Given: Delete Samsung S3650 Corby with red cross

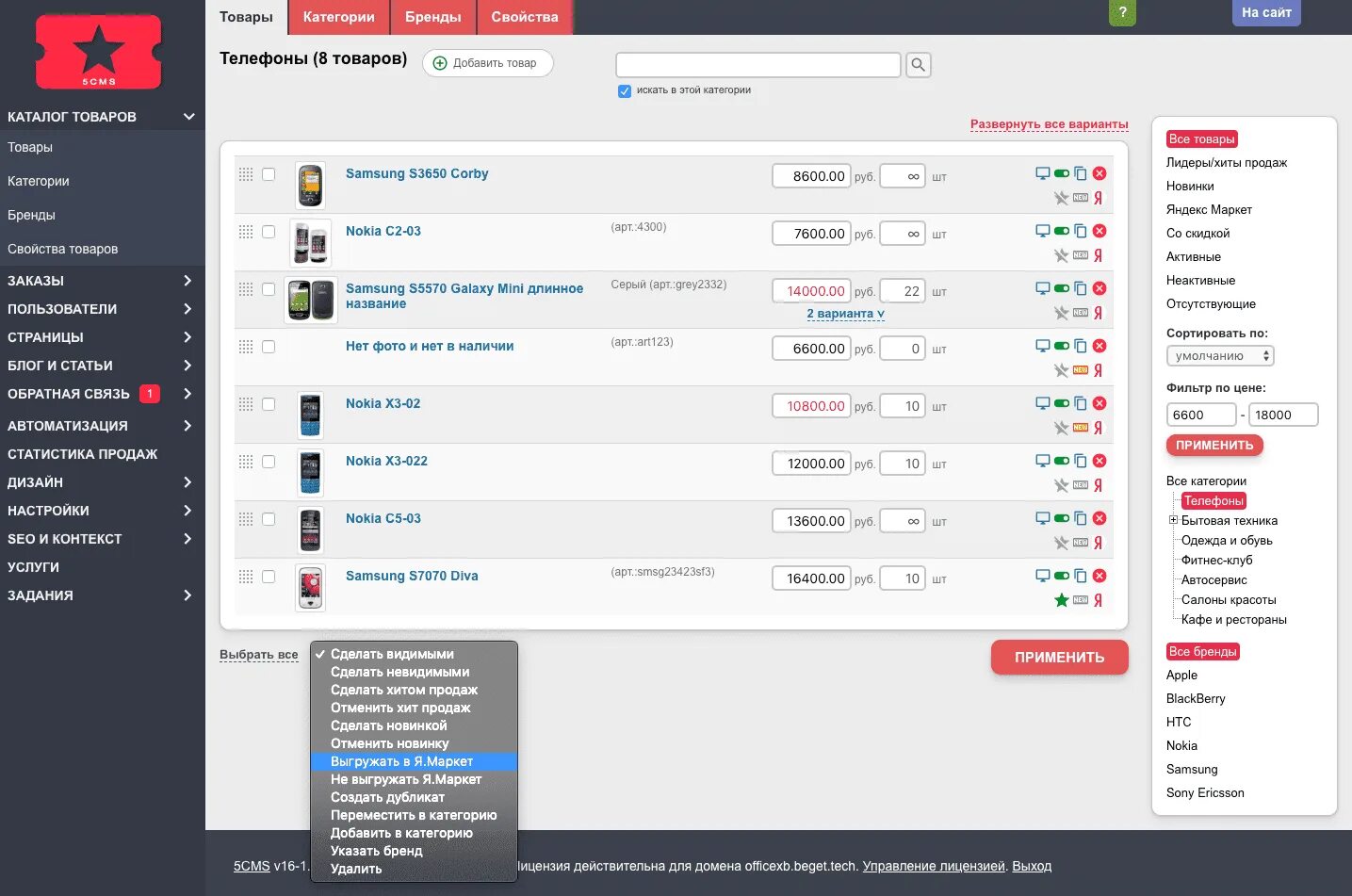Looking at the screenshot, I should [1100, 173].
